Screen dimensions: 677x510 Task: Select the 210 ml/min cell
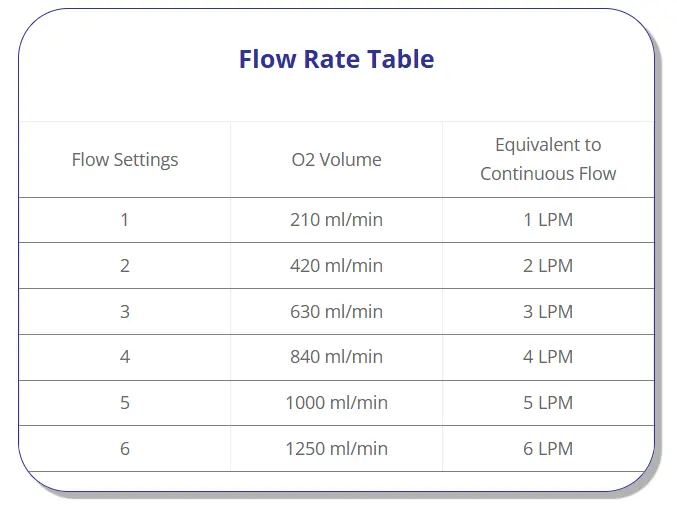click(x=336, y=220)
